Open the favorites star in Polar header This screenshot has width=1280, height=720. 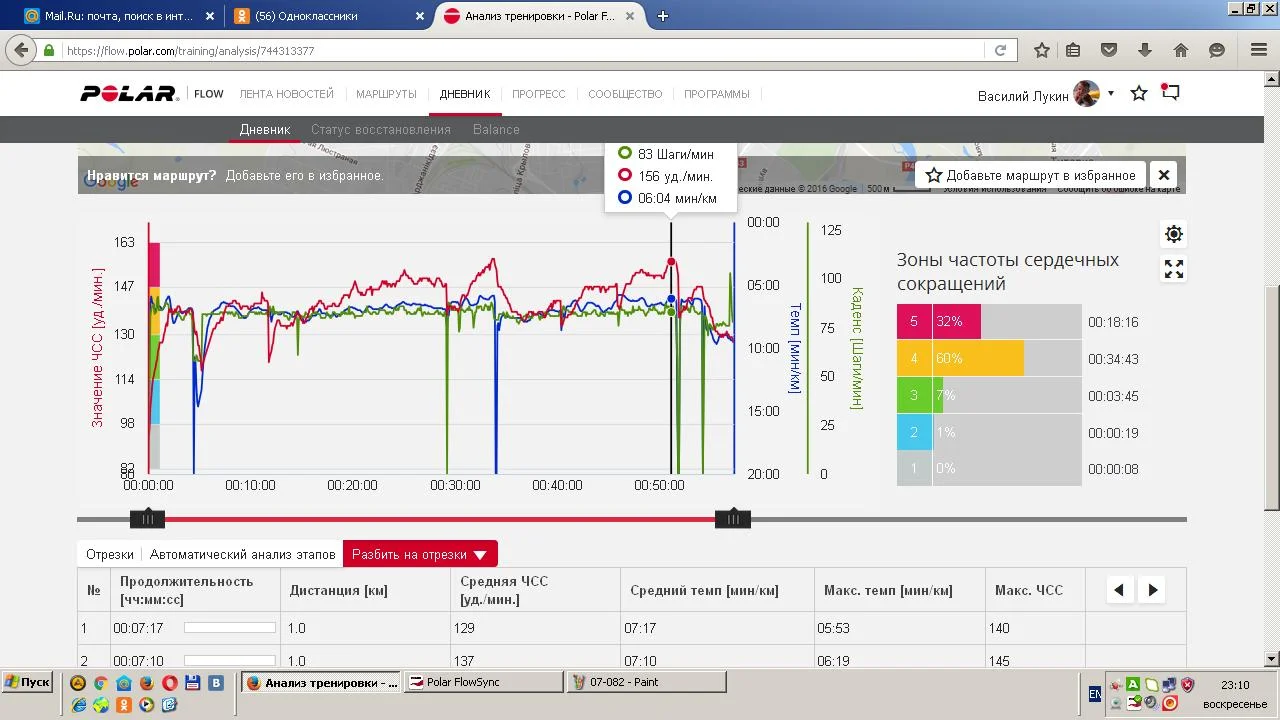coord(1139,93)
